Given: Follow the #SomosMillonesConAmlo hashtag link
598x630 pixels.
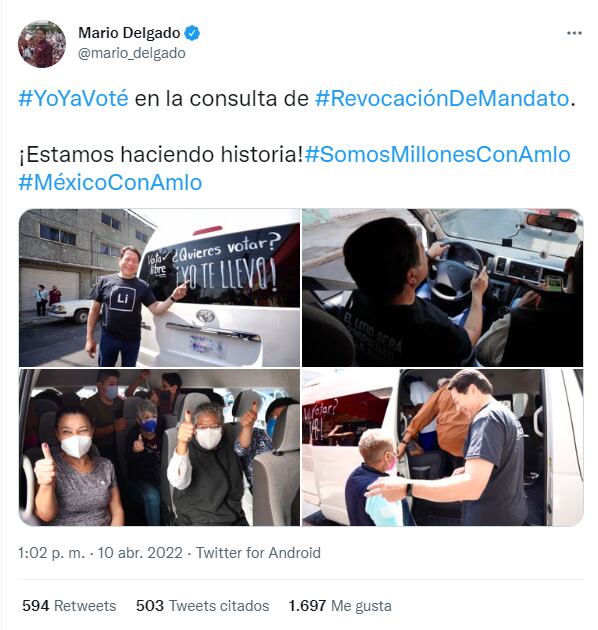Looking at the screenshot, I should point(438,155).
